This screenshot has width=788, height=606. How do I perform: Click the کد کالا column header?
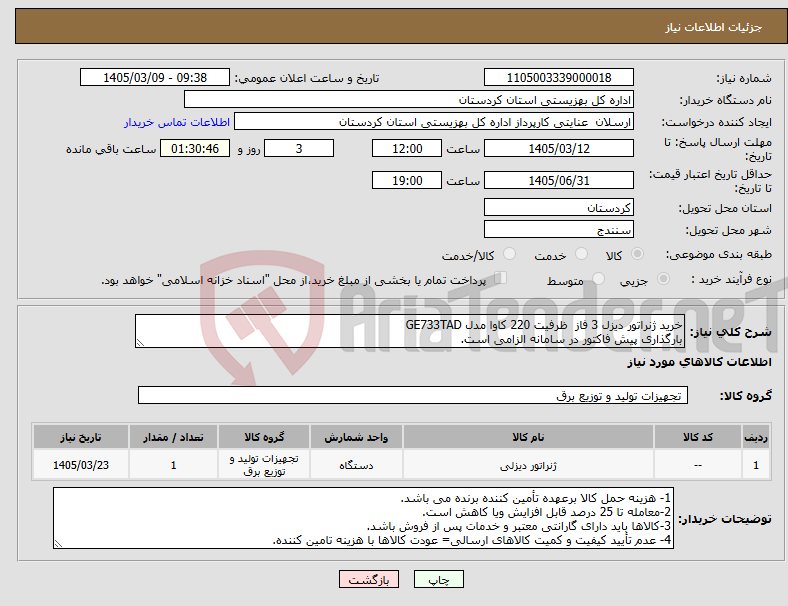pyautogui.click(x=698, y=437)
